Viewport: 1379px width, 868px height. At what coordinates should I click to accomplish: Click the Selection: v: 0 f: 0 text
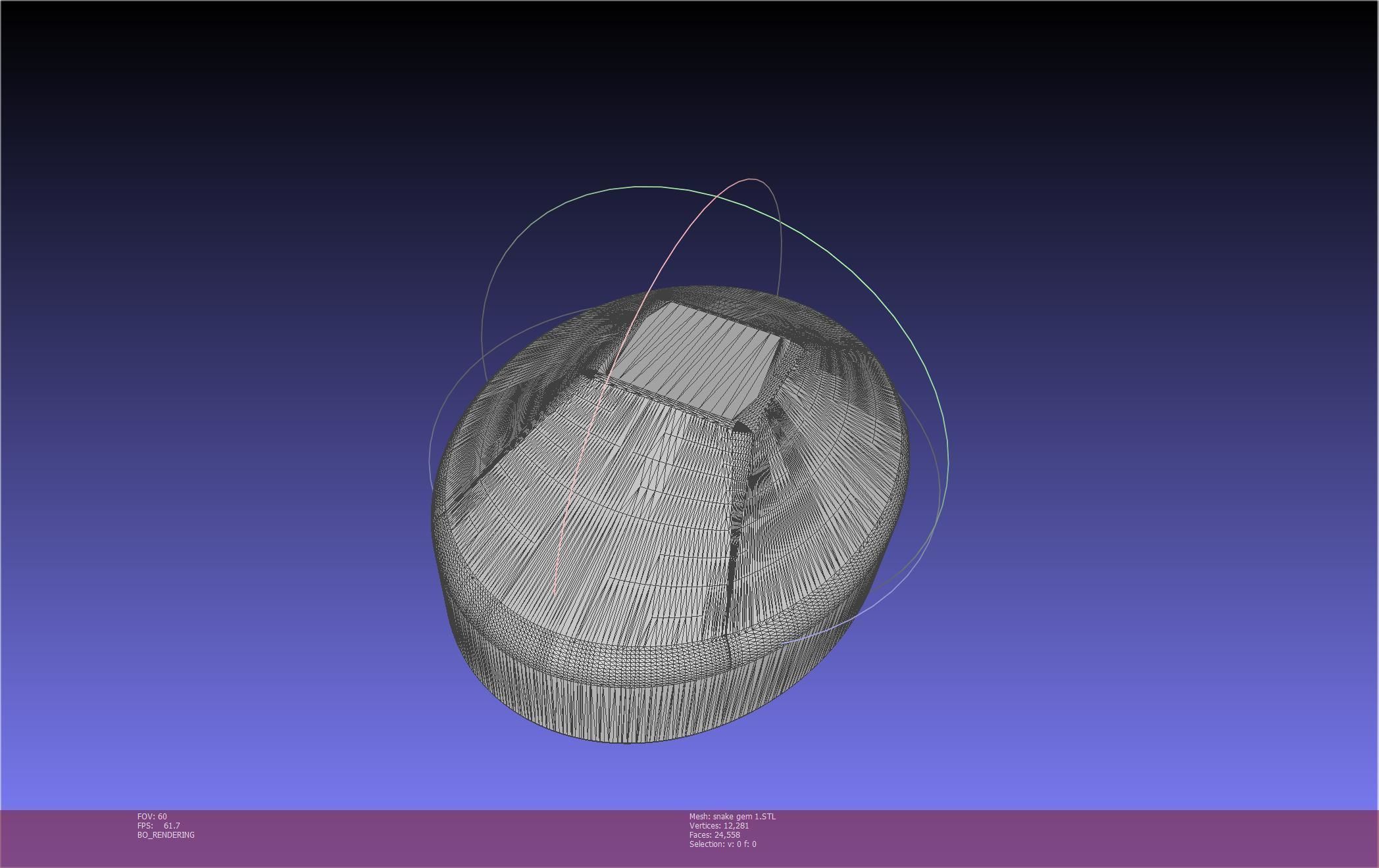click(722, 844)
